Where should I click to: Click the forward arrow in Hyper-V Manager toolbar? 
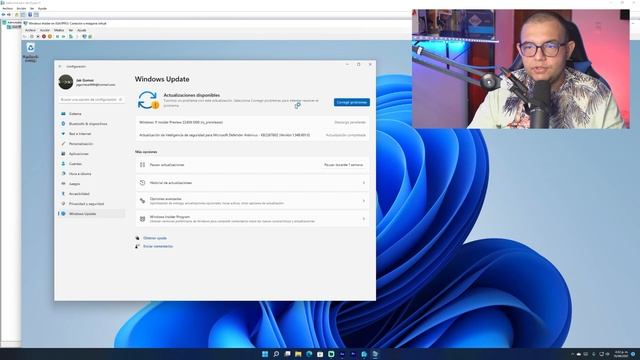pos(9,14)
